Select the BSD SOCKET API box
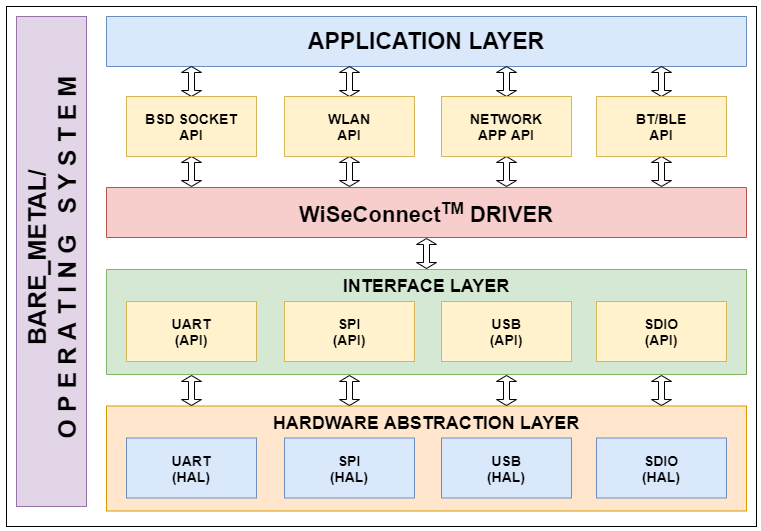Image resolution: width=761 pixels, height=531 pixels. point(191,127)
